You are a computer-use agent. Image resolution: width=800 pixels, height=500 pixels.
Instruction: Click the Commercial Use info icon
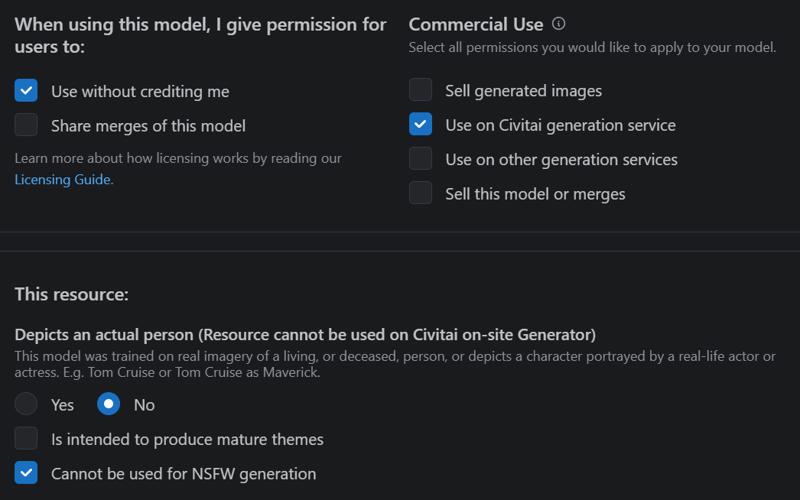559,24
